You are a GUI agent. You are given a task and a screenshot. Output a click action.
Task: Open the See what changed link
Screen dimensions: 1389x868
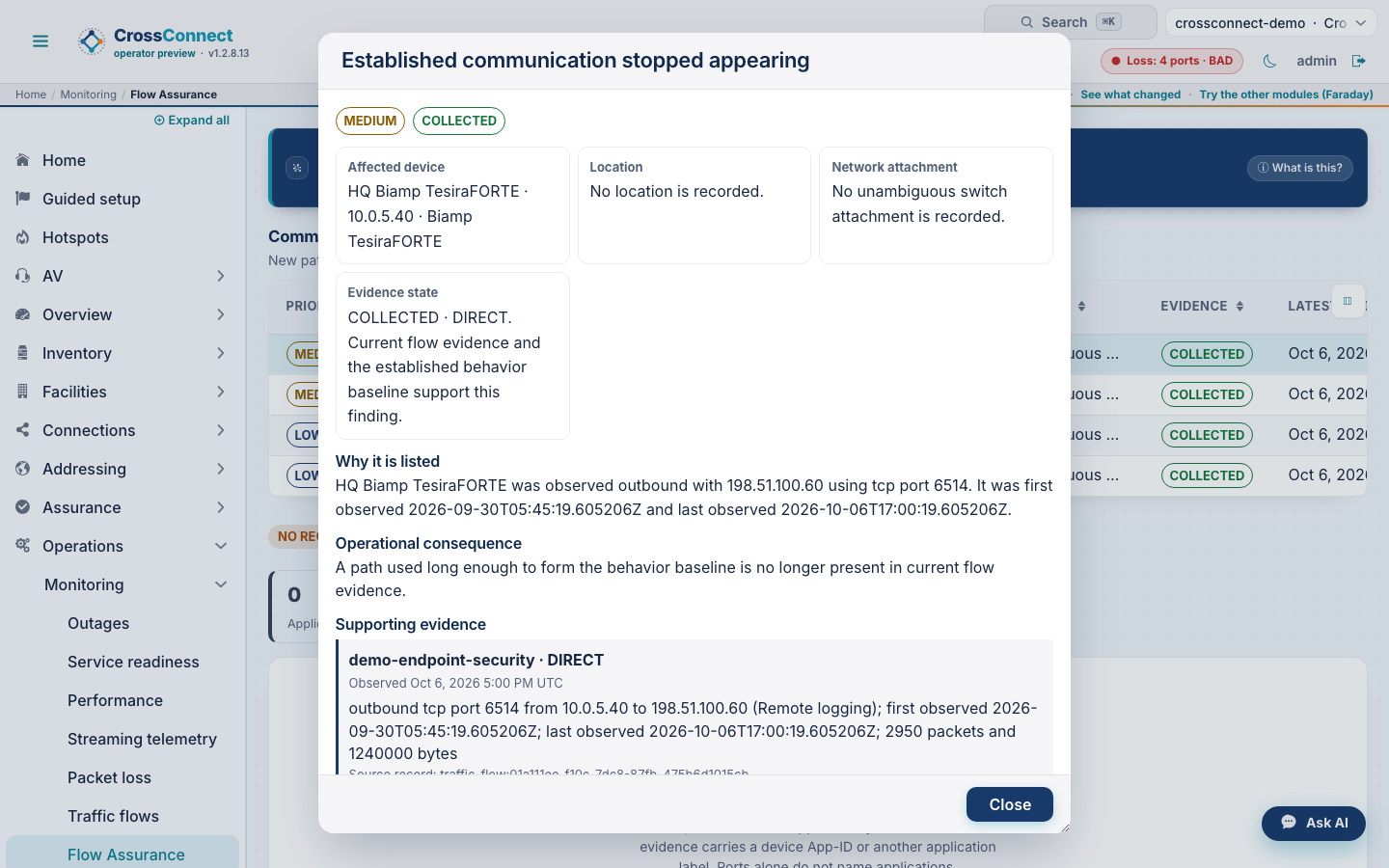pos(1130,95)
